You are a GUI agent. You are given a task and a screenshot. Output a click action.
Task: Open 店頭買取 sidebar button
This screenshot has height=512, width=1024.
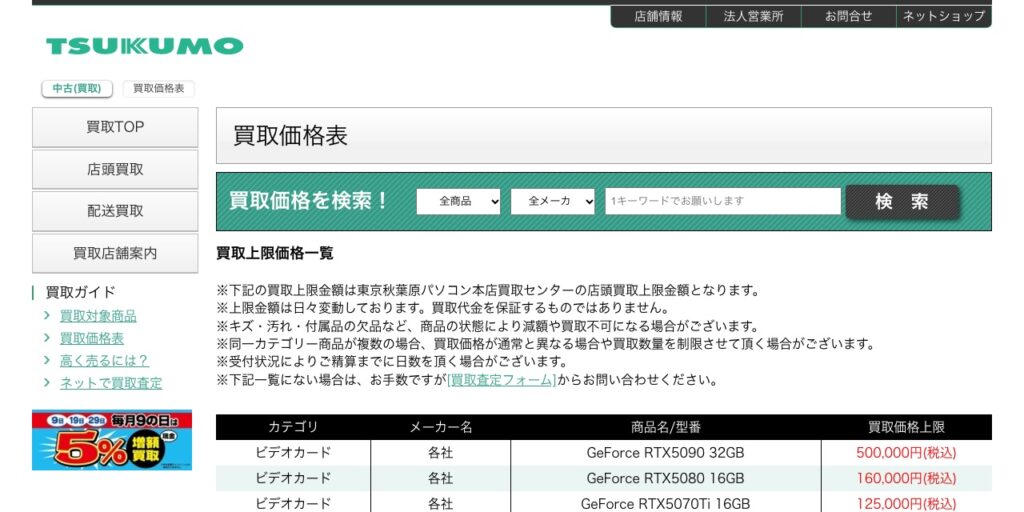tap(115, 169)
